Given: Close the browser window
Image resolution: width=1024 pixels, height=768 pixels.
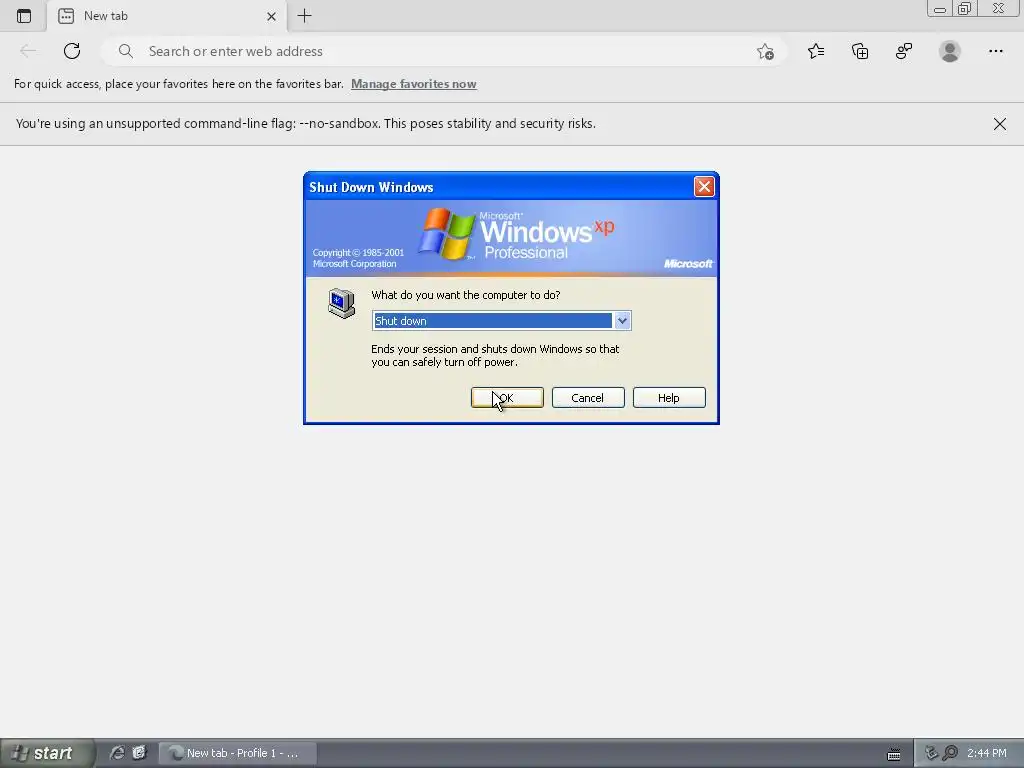Looking at the screenshot, I should click(x=998, y=8).
